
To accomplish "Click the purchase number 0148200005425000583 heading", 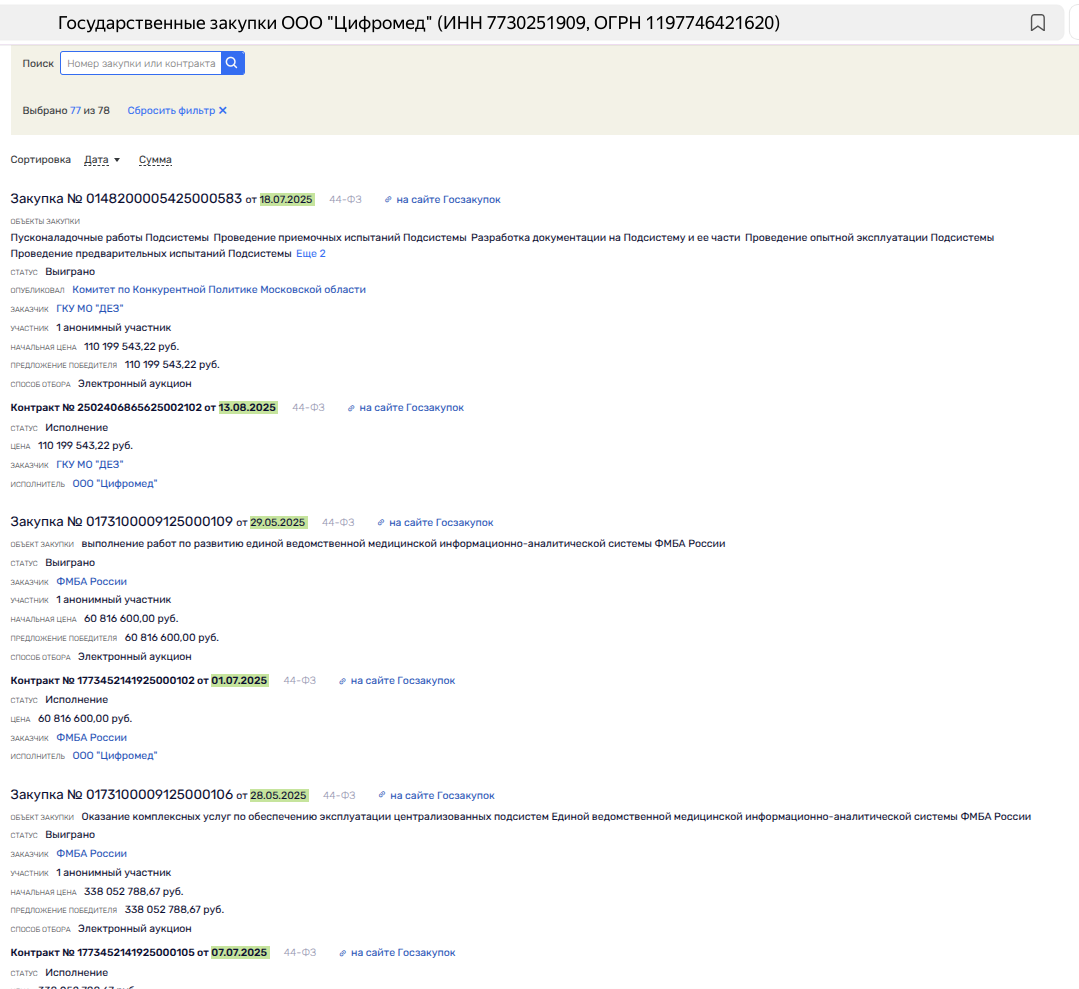I will click(126, 199).
